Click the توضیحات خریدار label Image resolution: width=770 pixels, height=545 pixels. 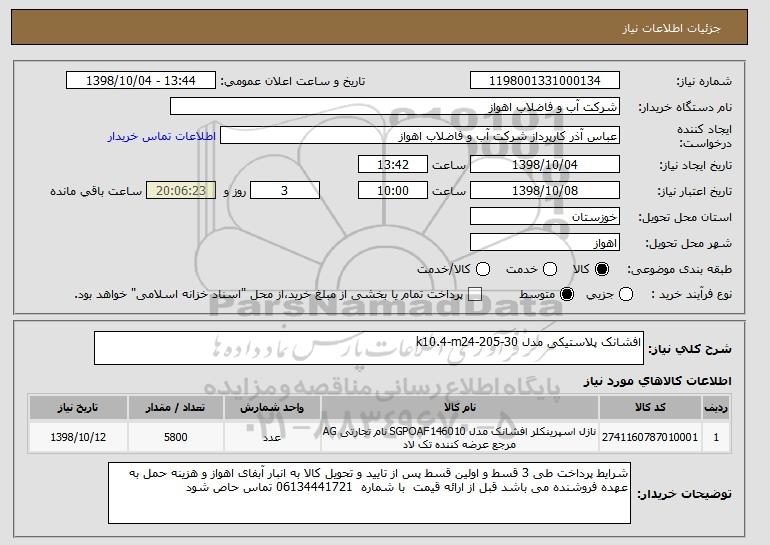(684, 494)
